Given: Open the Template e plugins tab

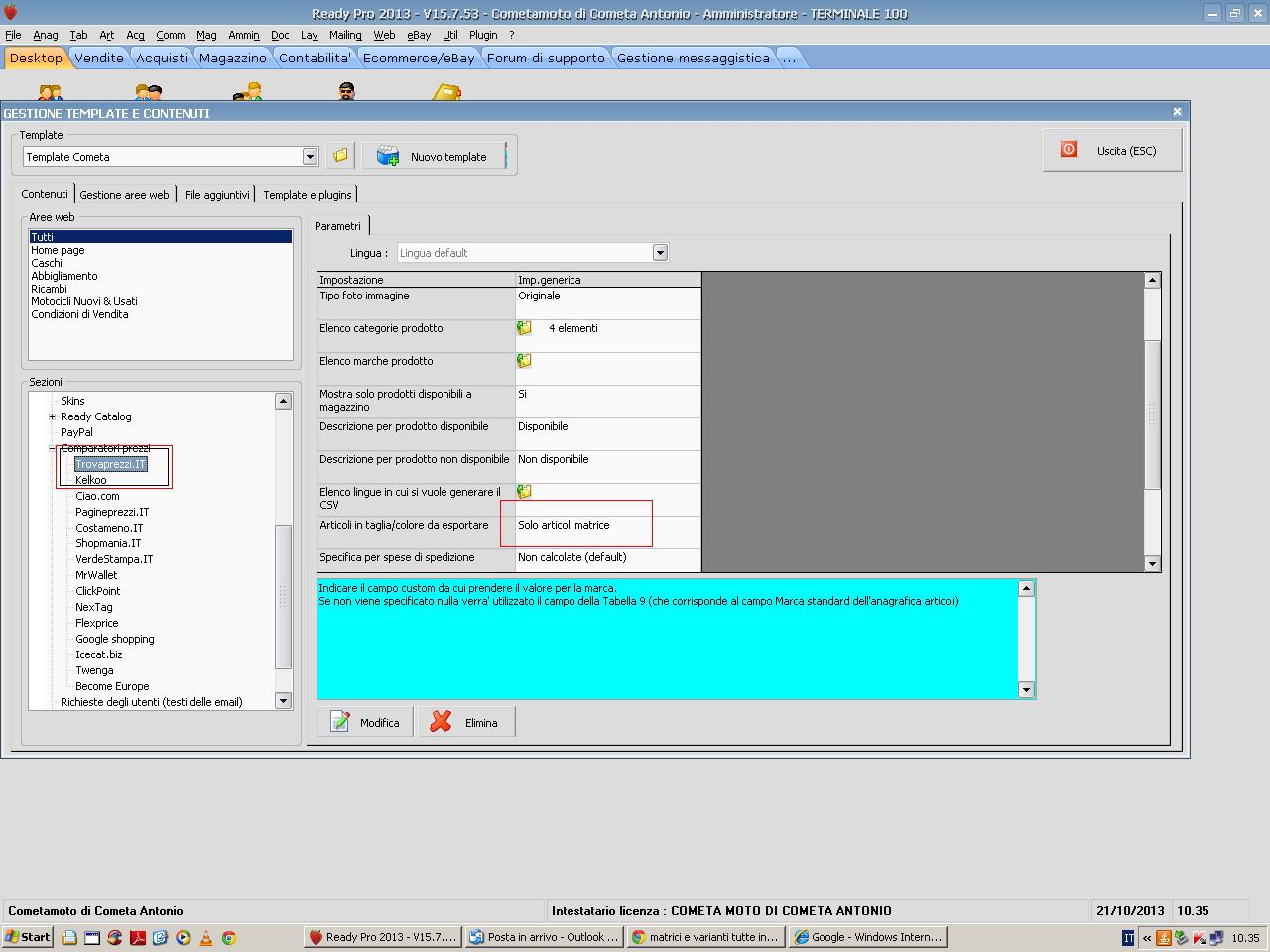Looking at the screenshot, I should 307,195.
